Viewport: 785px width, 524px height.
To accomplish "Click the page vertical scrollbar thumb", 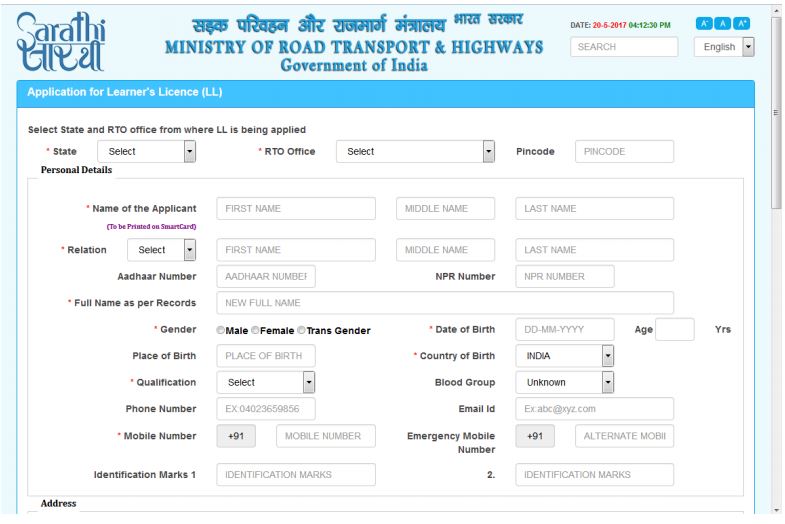I will [x=776, y=113].
